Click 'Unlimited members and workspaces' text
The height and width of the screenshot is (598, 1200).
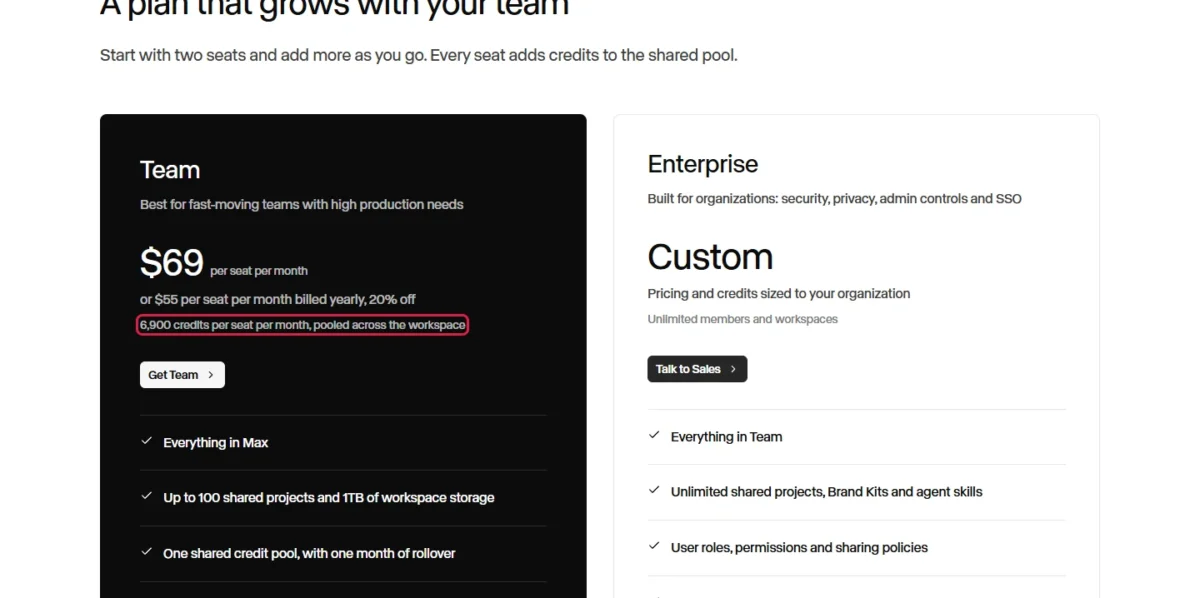click(x=743, y=319)
